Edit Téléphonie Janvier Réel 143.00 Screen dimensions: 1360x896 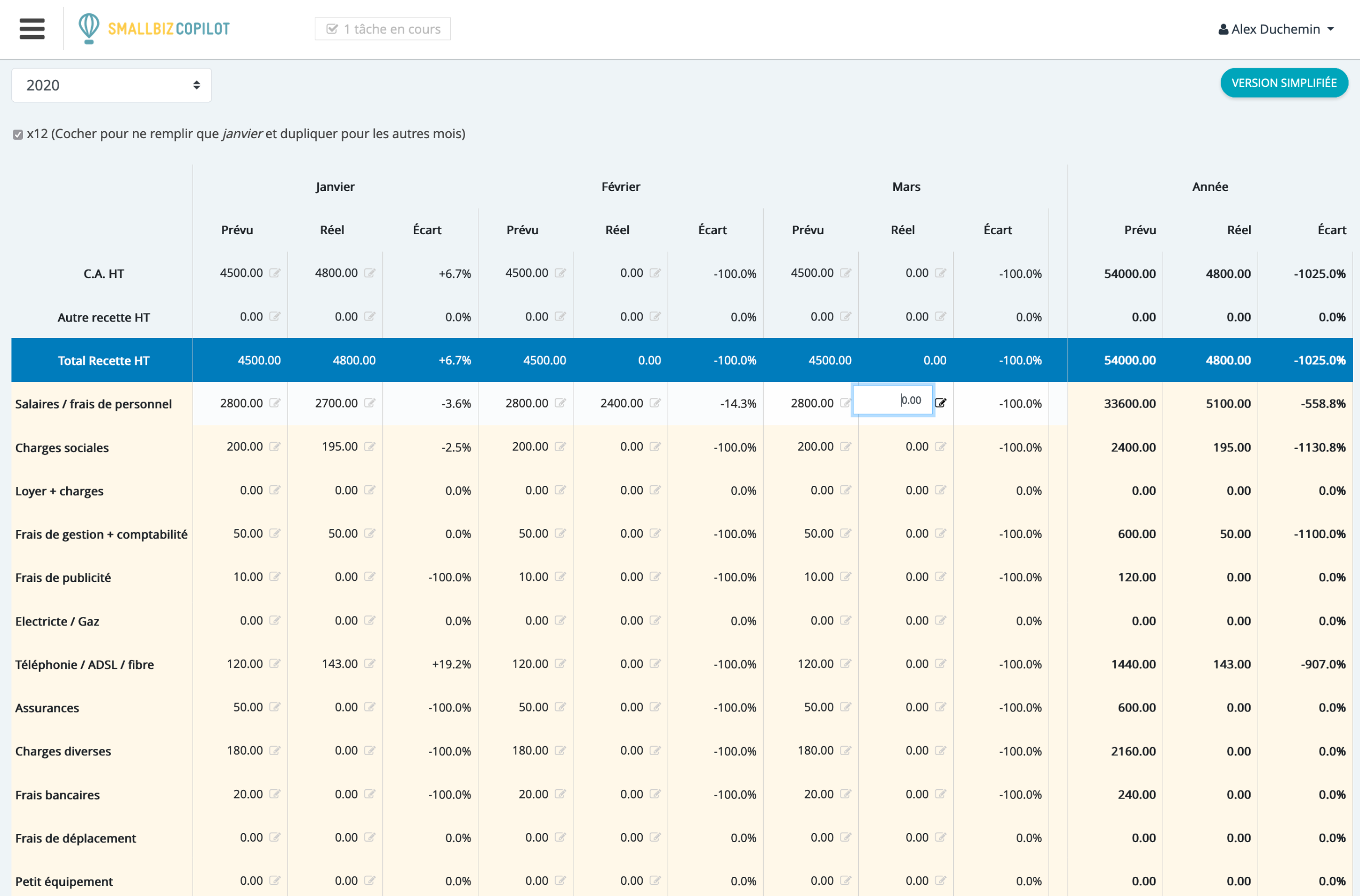[x=370, y=664]
